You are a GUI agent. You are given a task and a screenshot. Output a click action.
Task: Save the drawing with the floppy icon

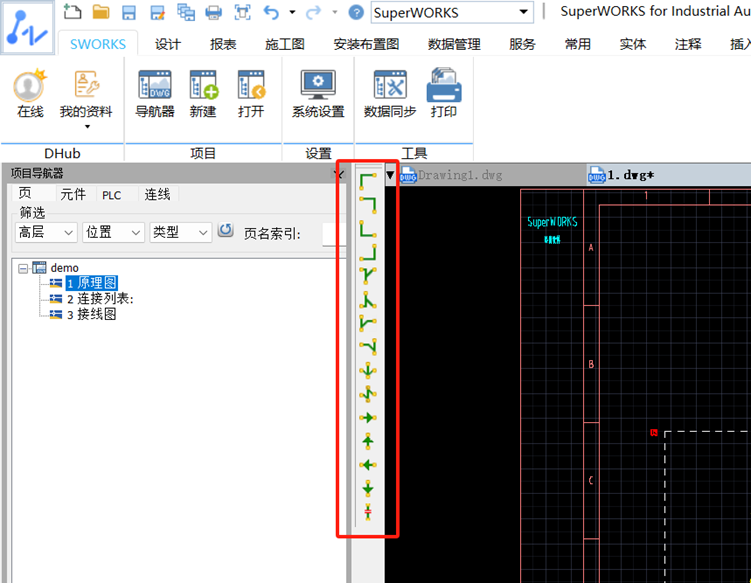pyautogui.click(x=129, y=12)
